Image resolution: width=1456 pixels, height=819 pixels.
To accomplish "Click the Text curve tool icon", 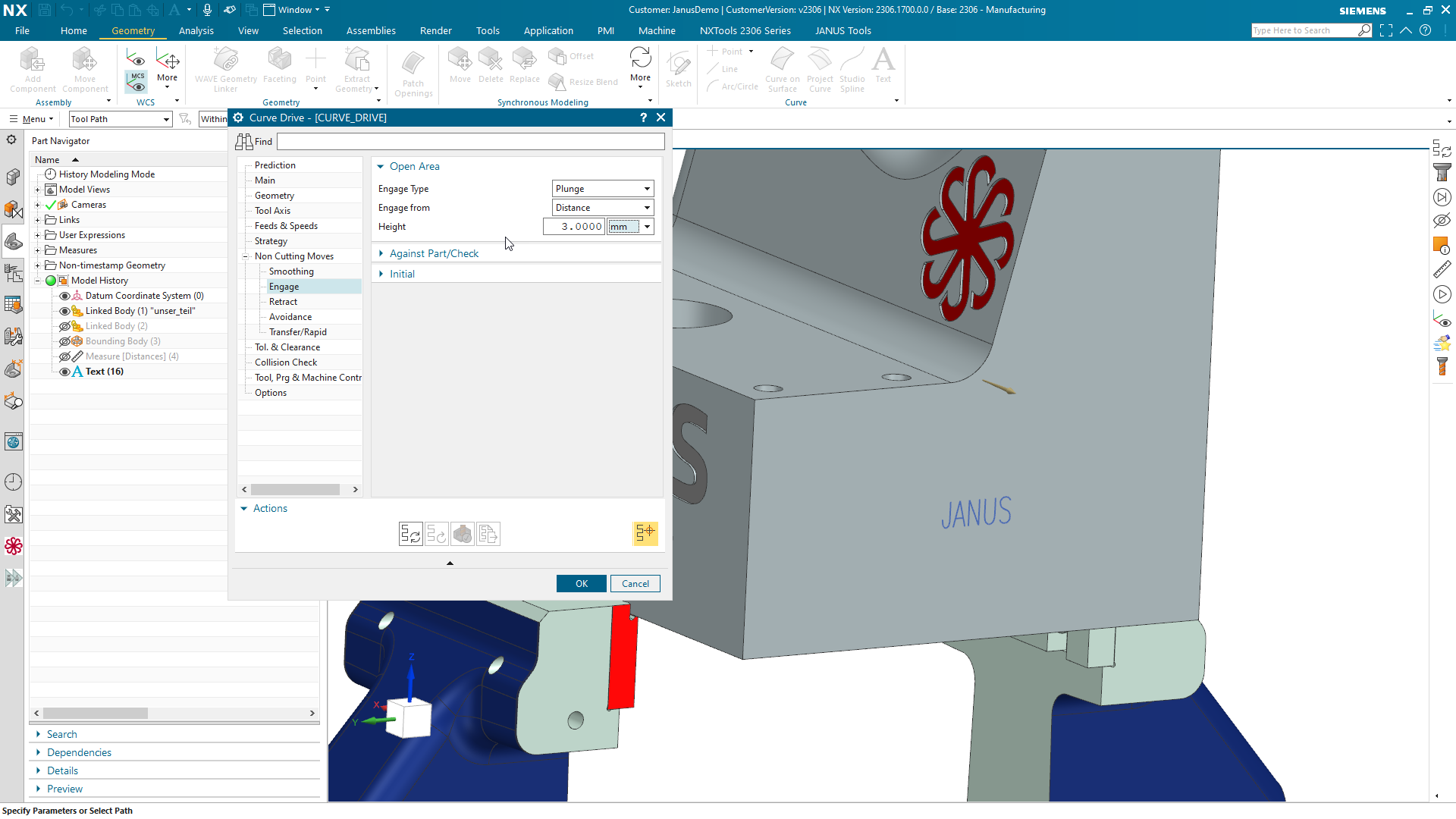I will [883, 59].
